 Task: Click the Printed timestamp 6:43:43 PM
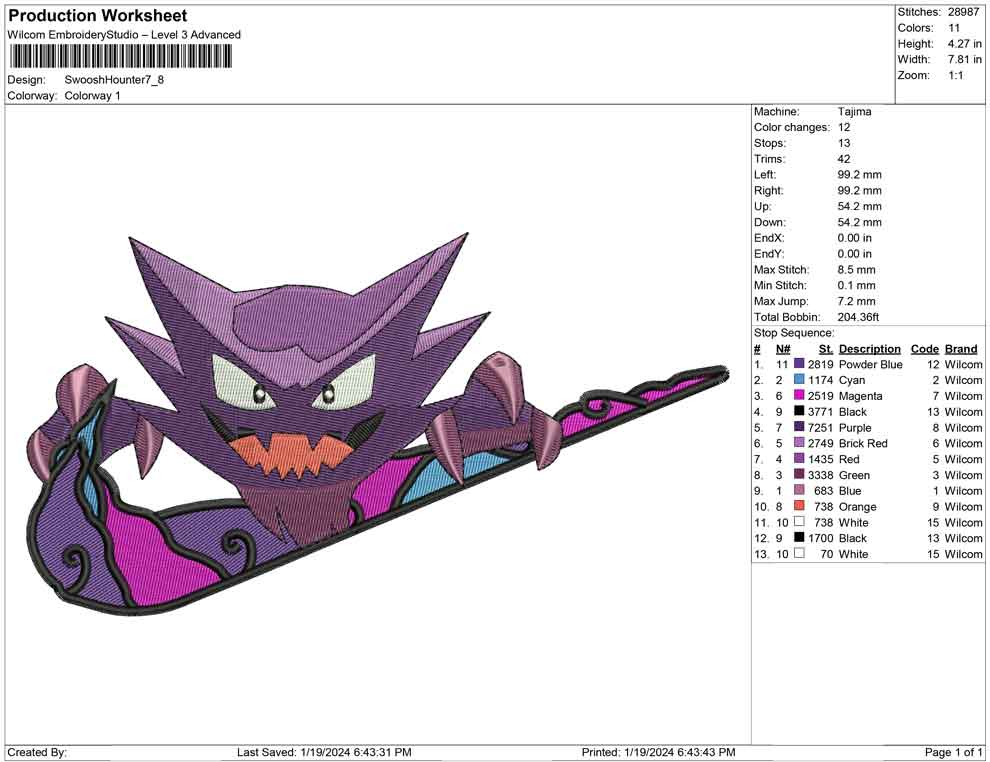click(707, 752)
